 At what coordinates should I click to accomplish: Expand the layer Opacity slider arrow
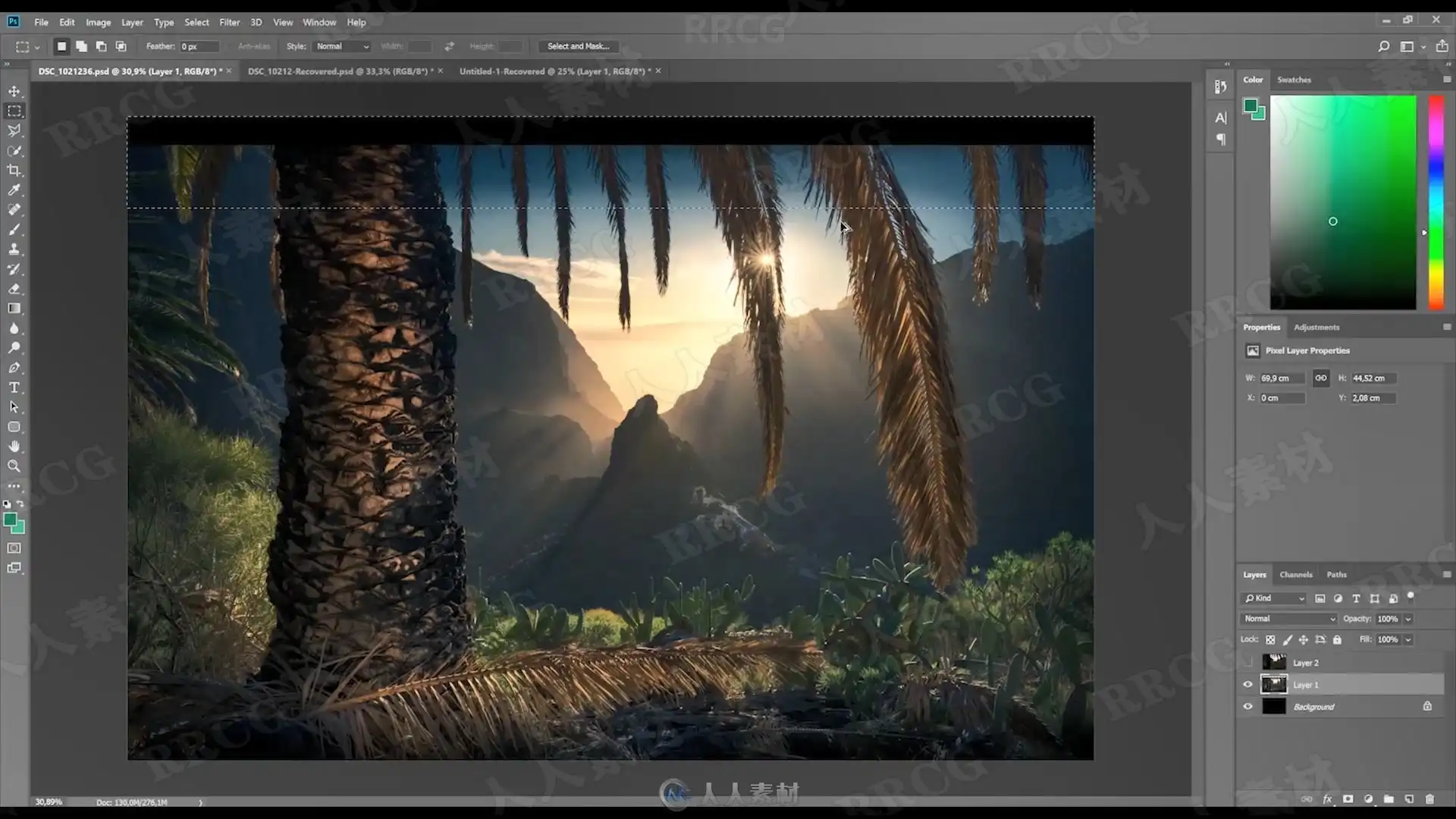click(1408, 619)
